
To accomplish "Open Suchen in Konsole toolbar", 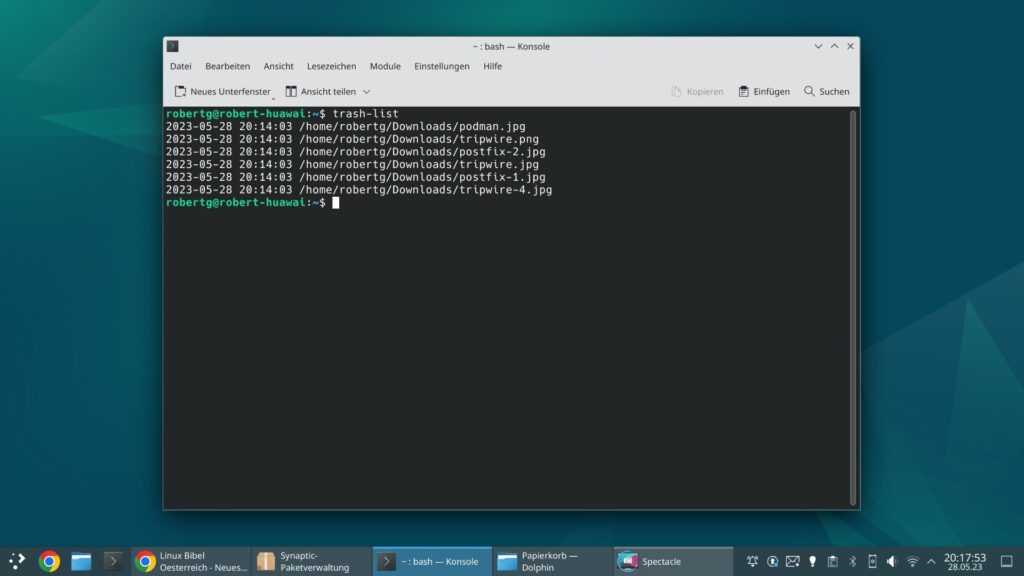I will [827, 91].
